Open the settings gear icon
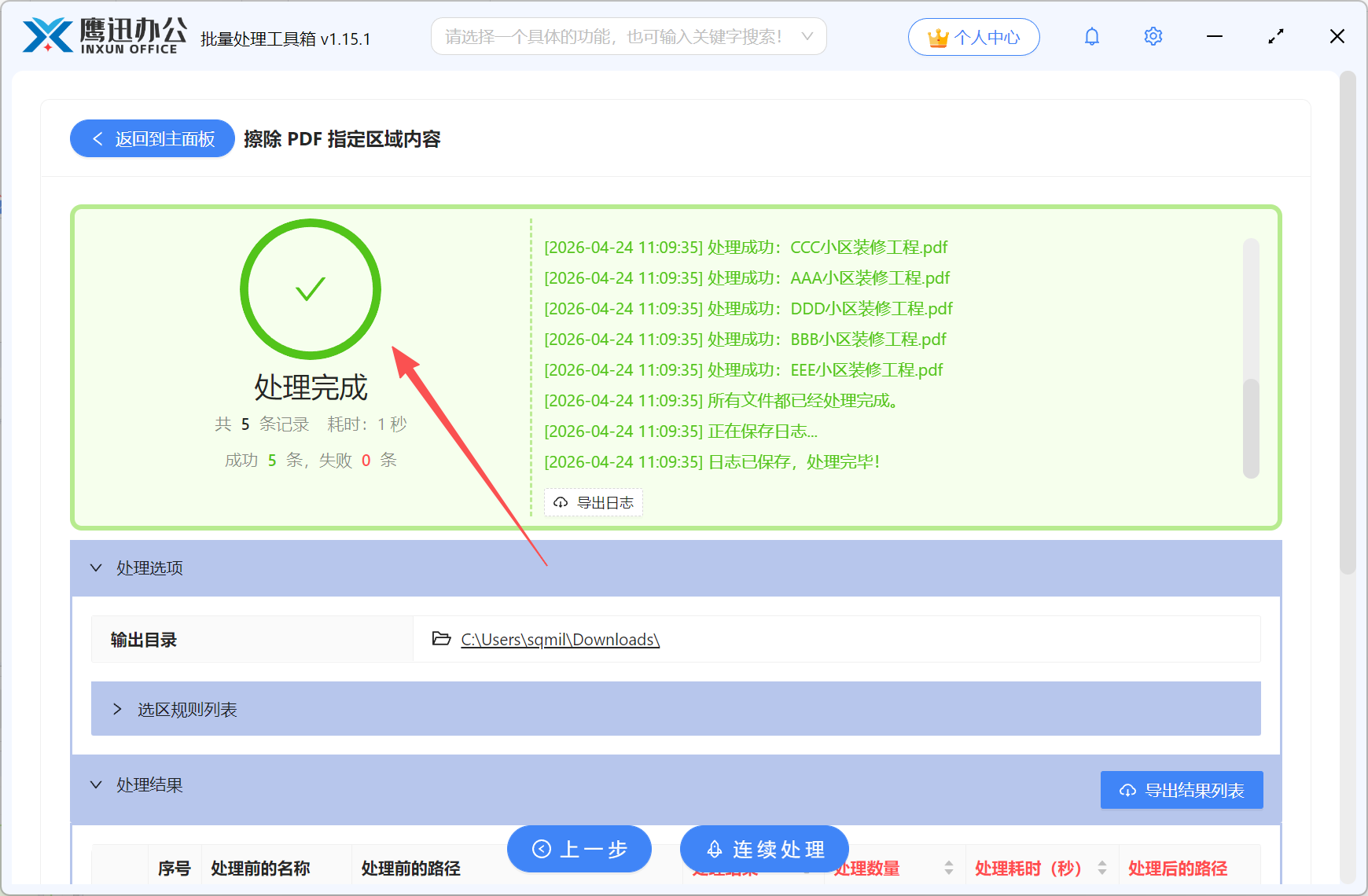Screen dimensions: 1368x896 (1153, 36)
